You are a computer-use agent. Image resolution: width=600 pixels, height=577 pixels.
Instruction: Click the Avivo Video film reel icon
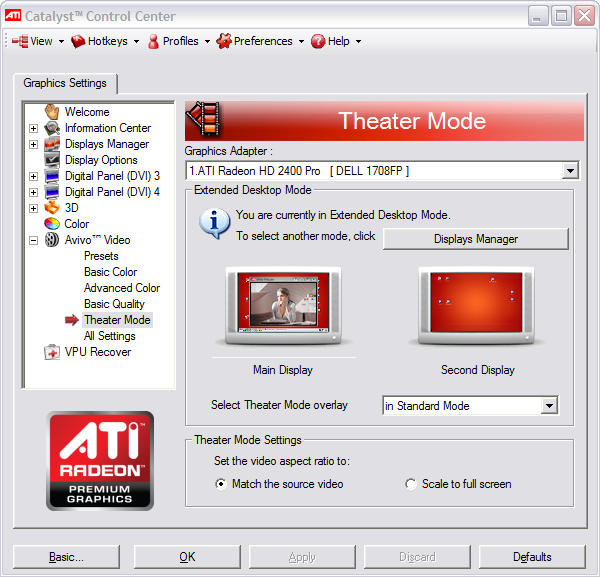pyautogui.click(x=52, y=240)
